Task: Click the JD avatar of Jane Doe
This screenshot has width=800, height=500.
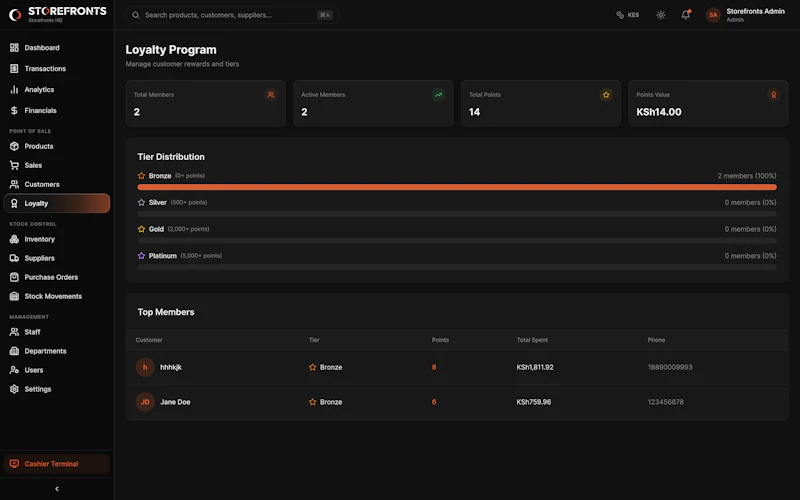Action: point(145,402)
